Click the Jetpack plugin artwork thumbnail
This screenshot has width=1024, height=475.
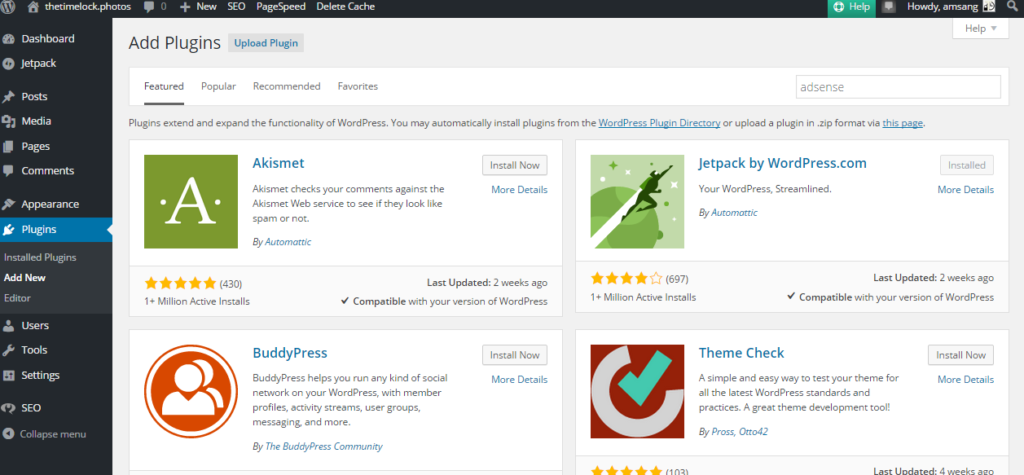coord(637,201)
